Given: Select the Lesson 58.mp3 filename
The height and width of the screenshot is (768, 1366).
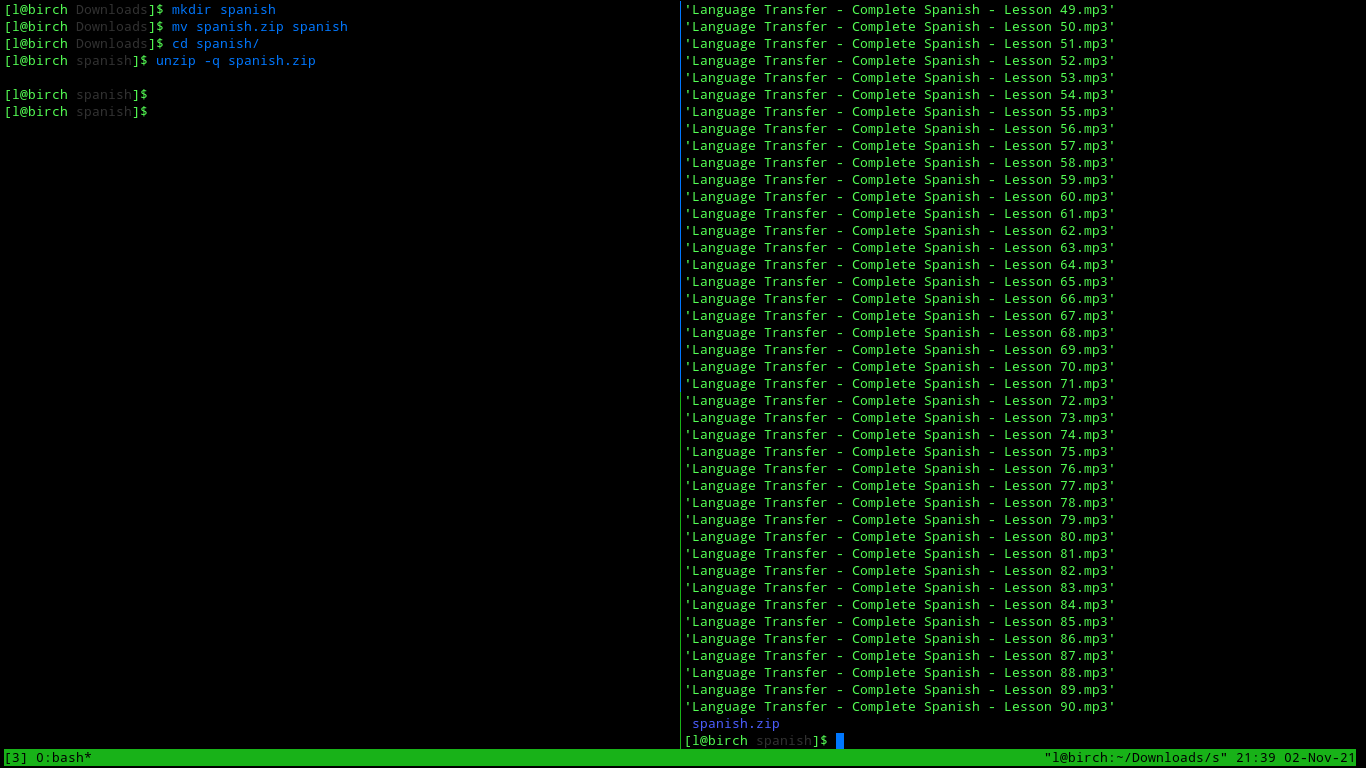Looking at the screenshot, I should (900, 163).
